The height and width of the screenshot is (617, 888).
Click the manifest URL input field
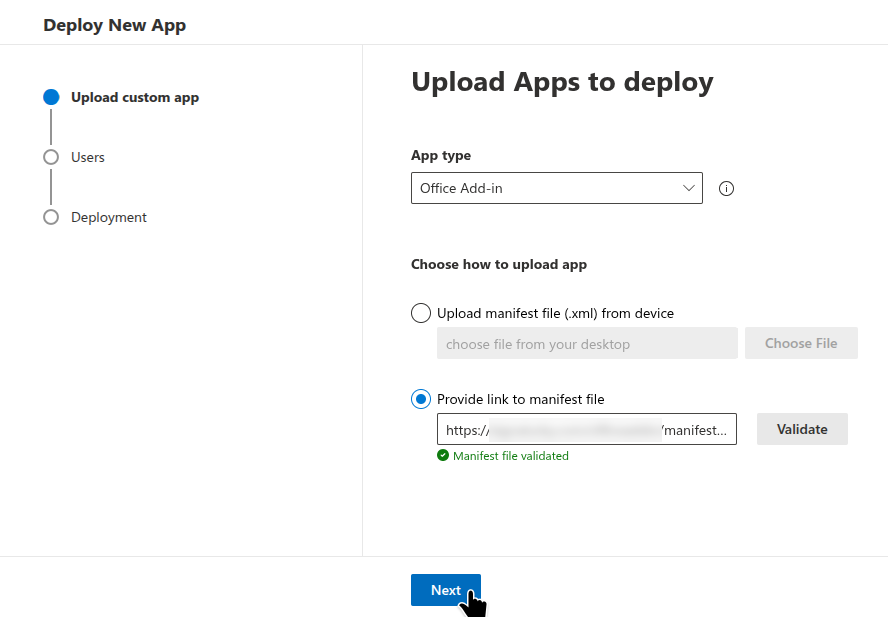click(587, 429)
